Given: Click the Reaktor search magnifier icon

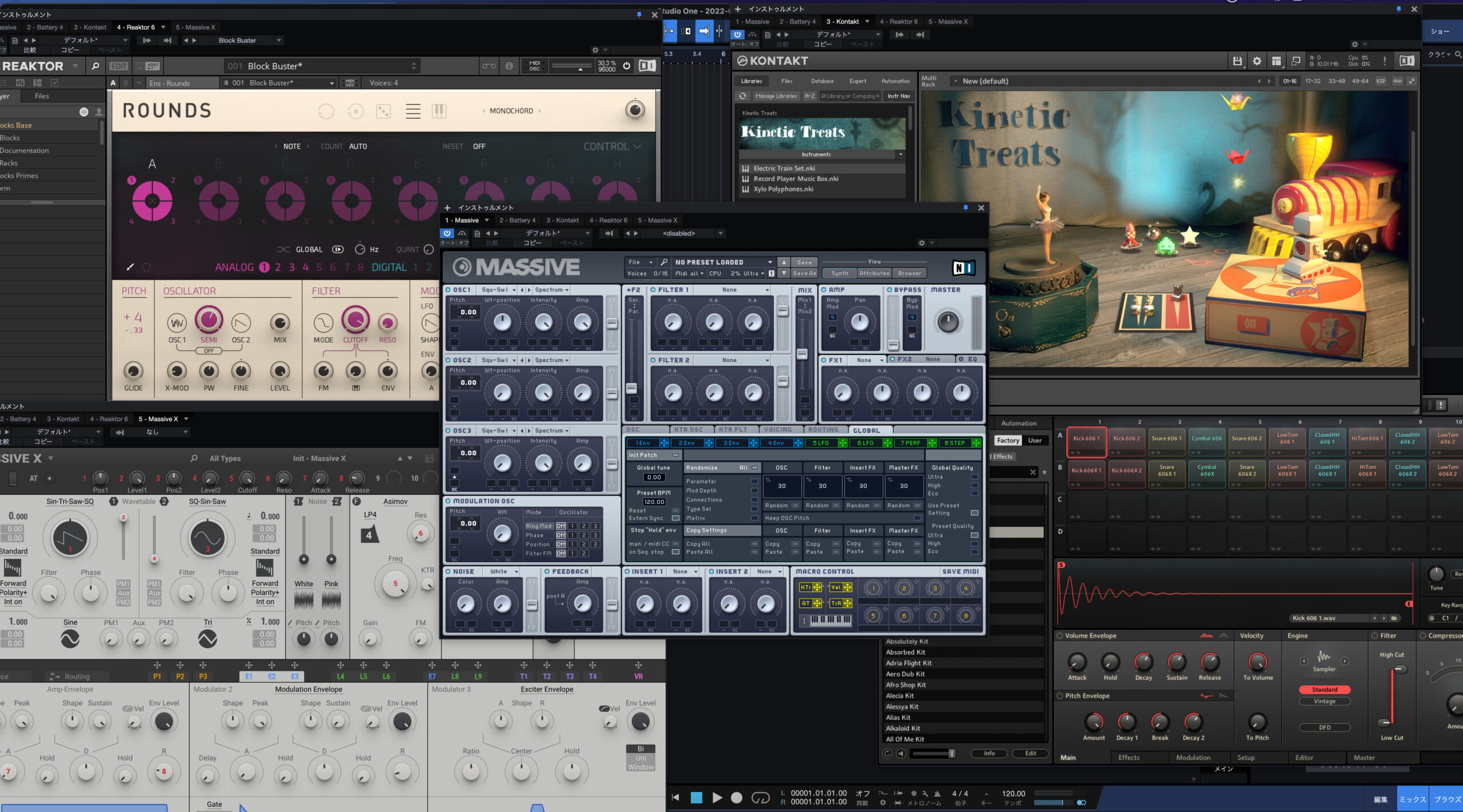Looking at the screenshot, I should (x=95, y=66).
